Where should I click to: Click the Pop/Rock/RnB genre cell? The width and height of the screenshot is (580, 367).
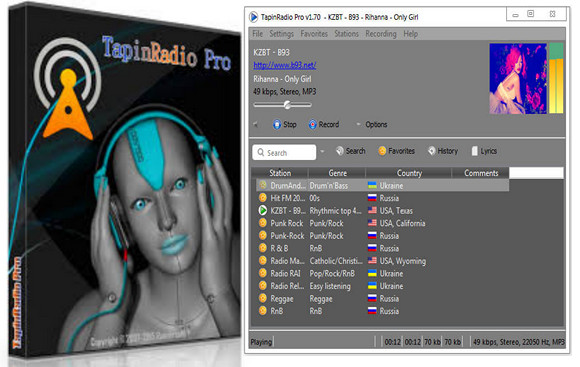(332, 274)
